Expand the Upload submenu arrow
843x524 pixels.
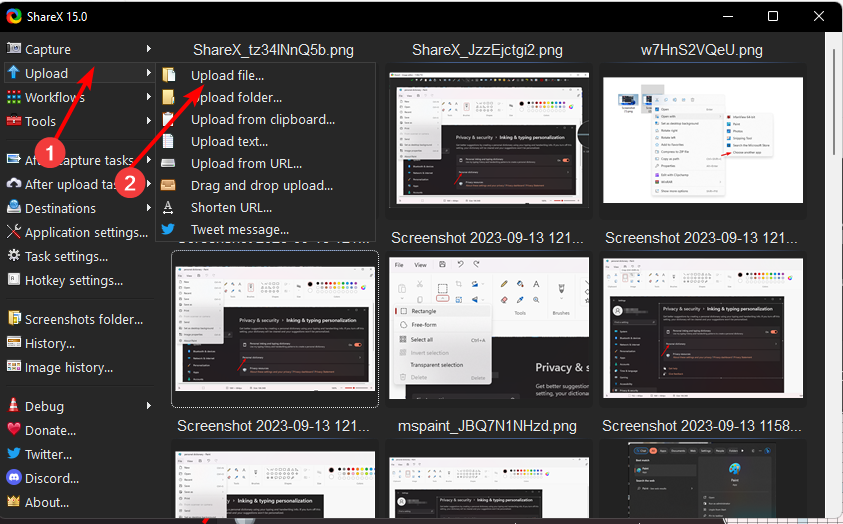(x=148, y=73)
